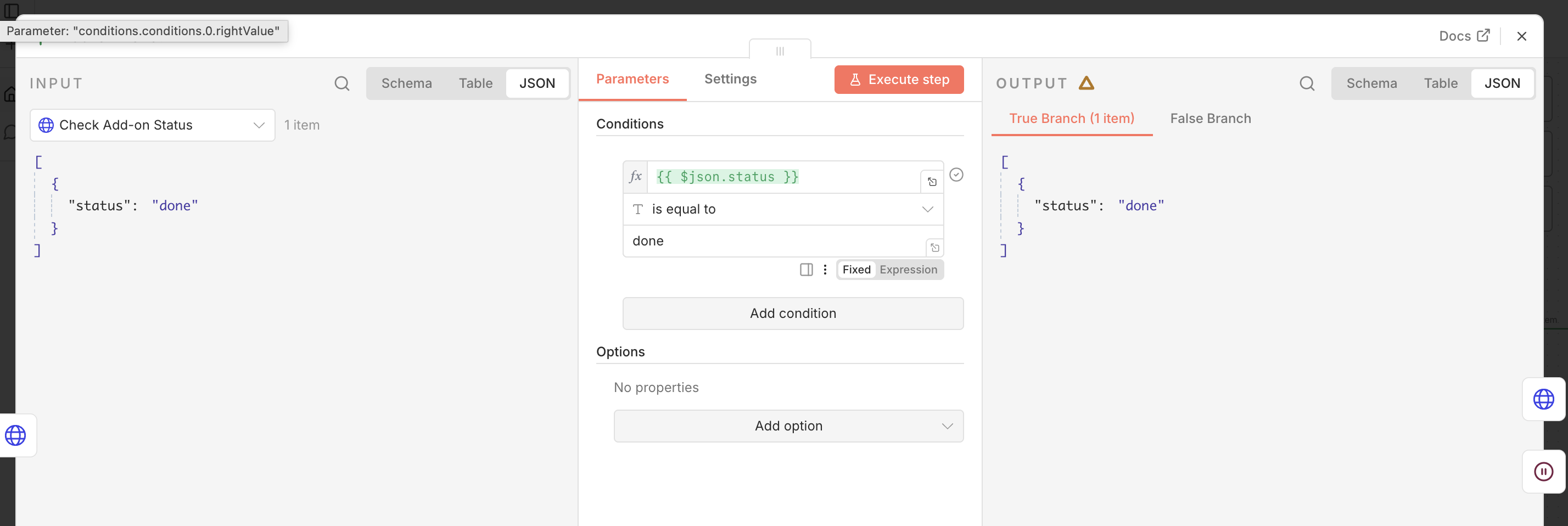Screen dimensions: 1568x526
Task: Click the '1 item' count label
Action: click(x=301, y=125)
